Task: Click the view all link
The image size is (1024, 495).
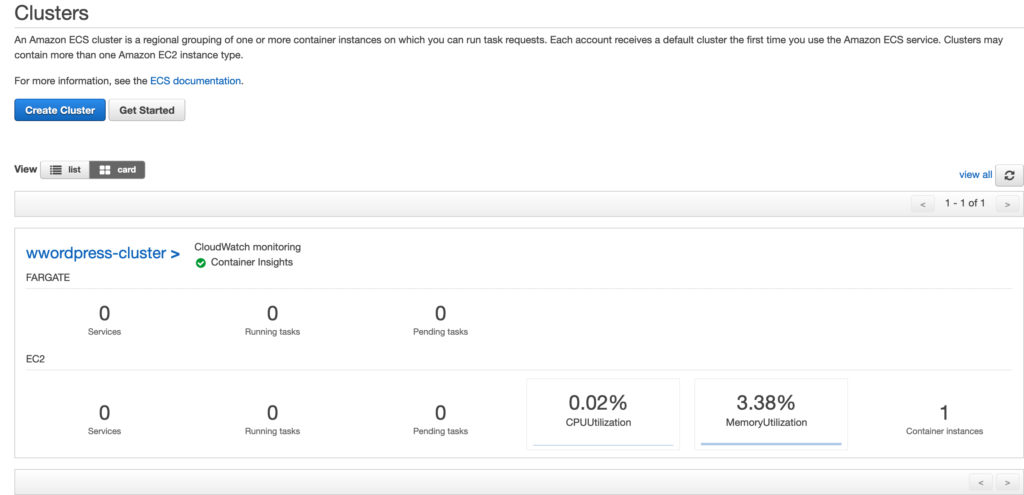Action: [976, 175]
